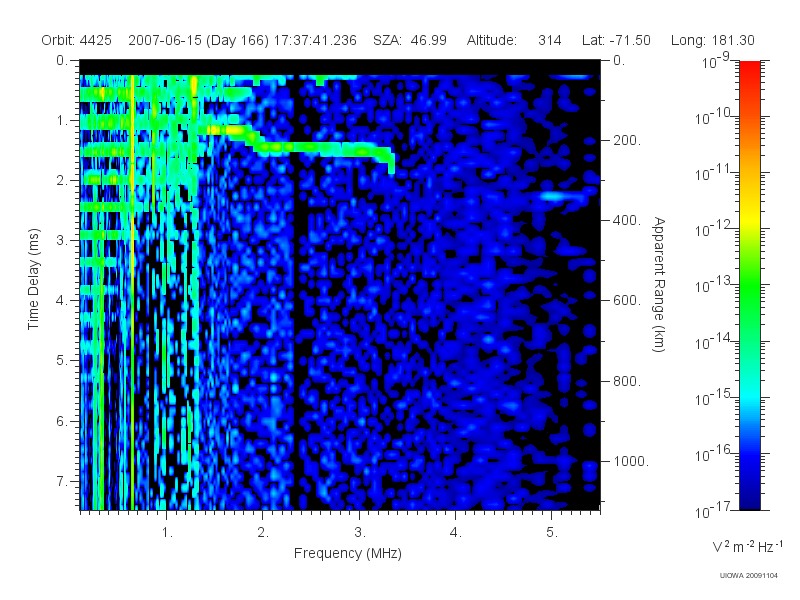Image resolution: width=800 pixels, height=600 pixels.
Task: Click the Frequency (MHz) axis label
Action: pos(347,554)
